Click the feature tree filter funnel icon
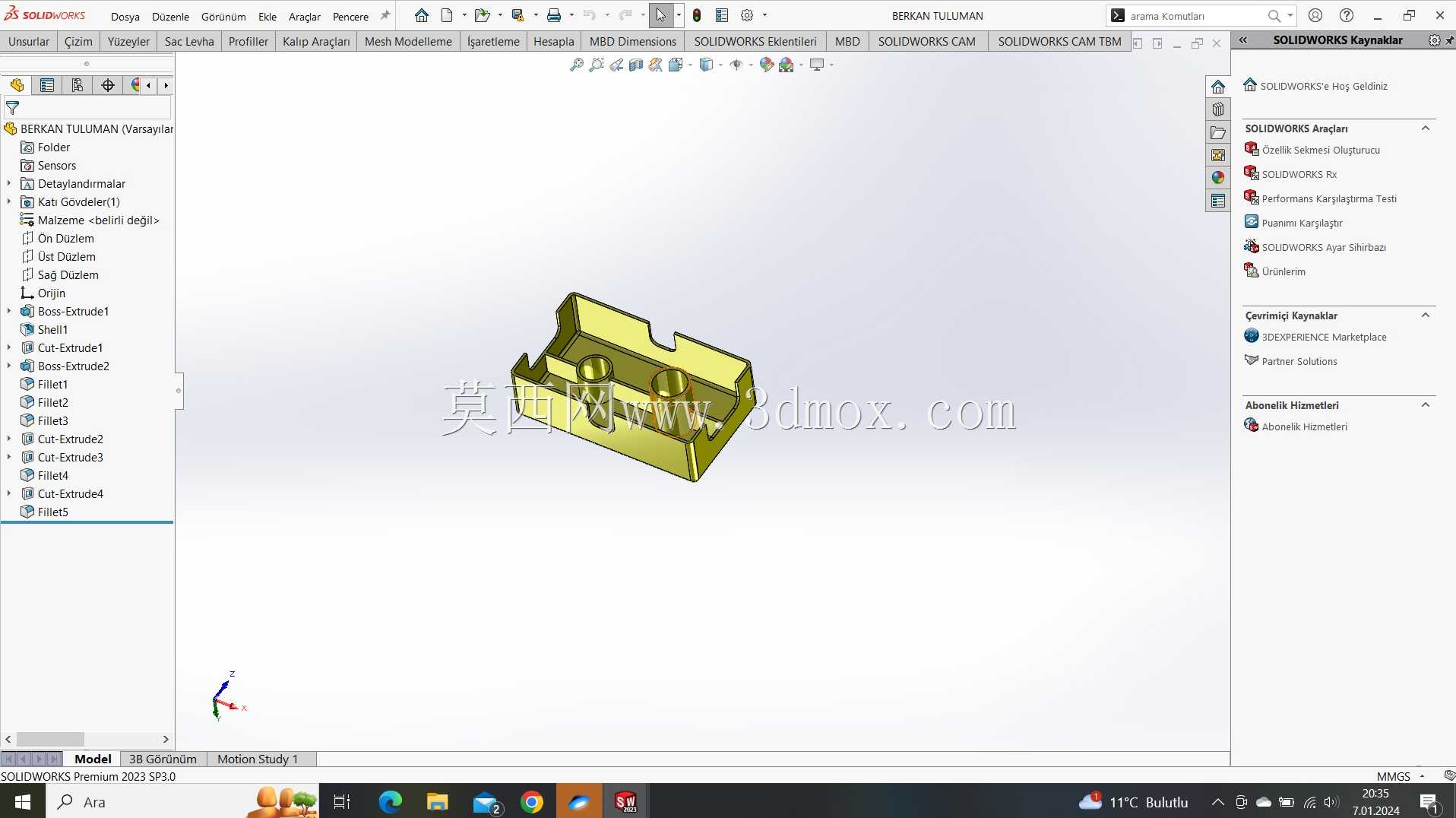Image resolution: width=1456 pixels, height=818 pixels. [12, 108]
